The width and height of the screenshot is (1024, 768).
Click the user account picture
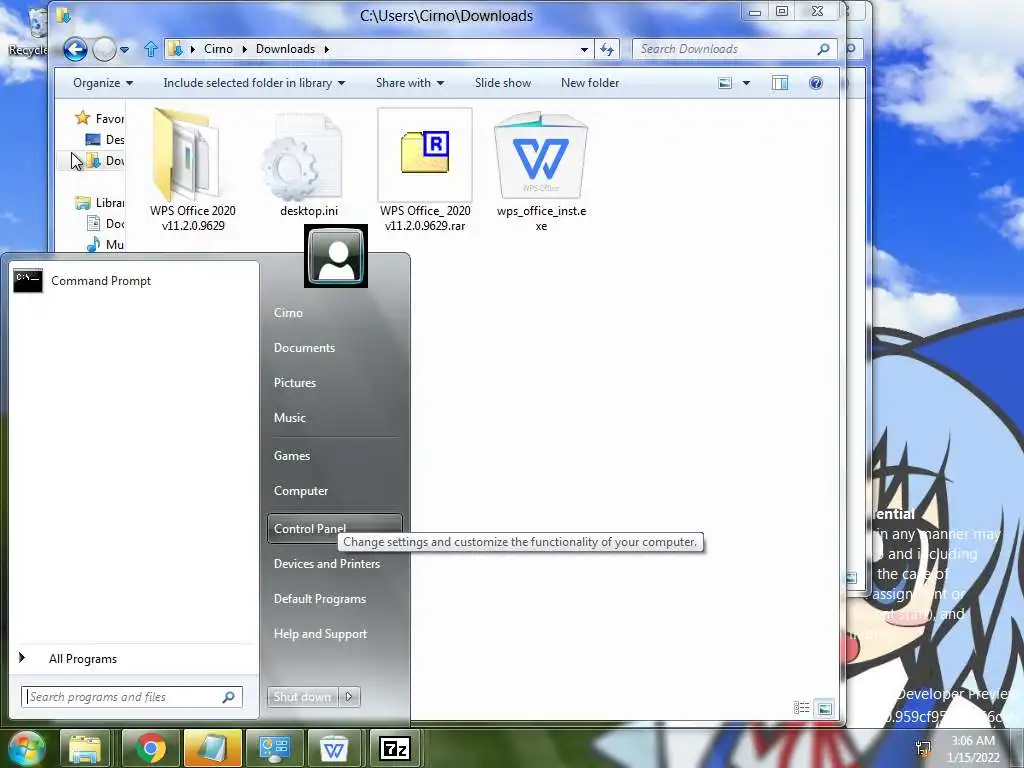point(336,256)
